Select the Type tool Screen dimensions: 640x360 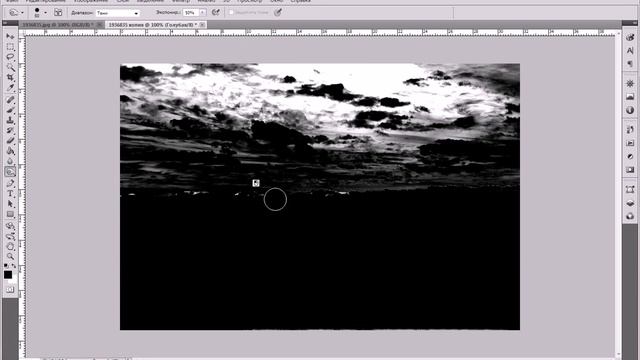(10, 193)
